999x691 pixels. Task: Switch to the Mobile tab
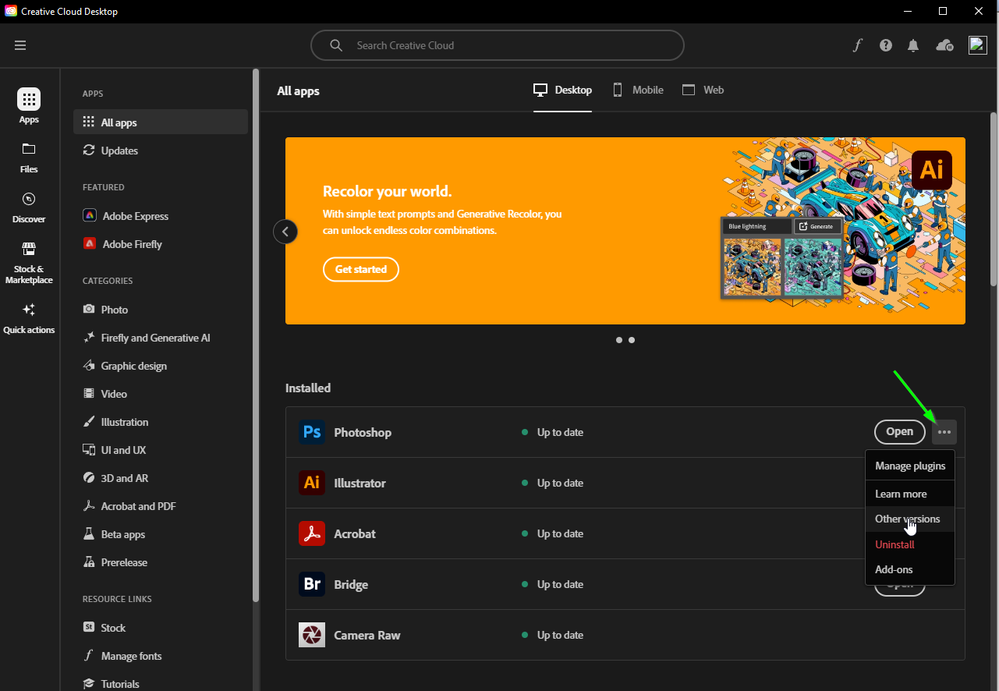[638, 90]
